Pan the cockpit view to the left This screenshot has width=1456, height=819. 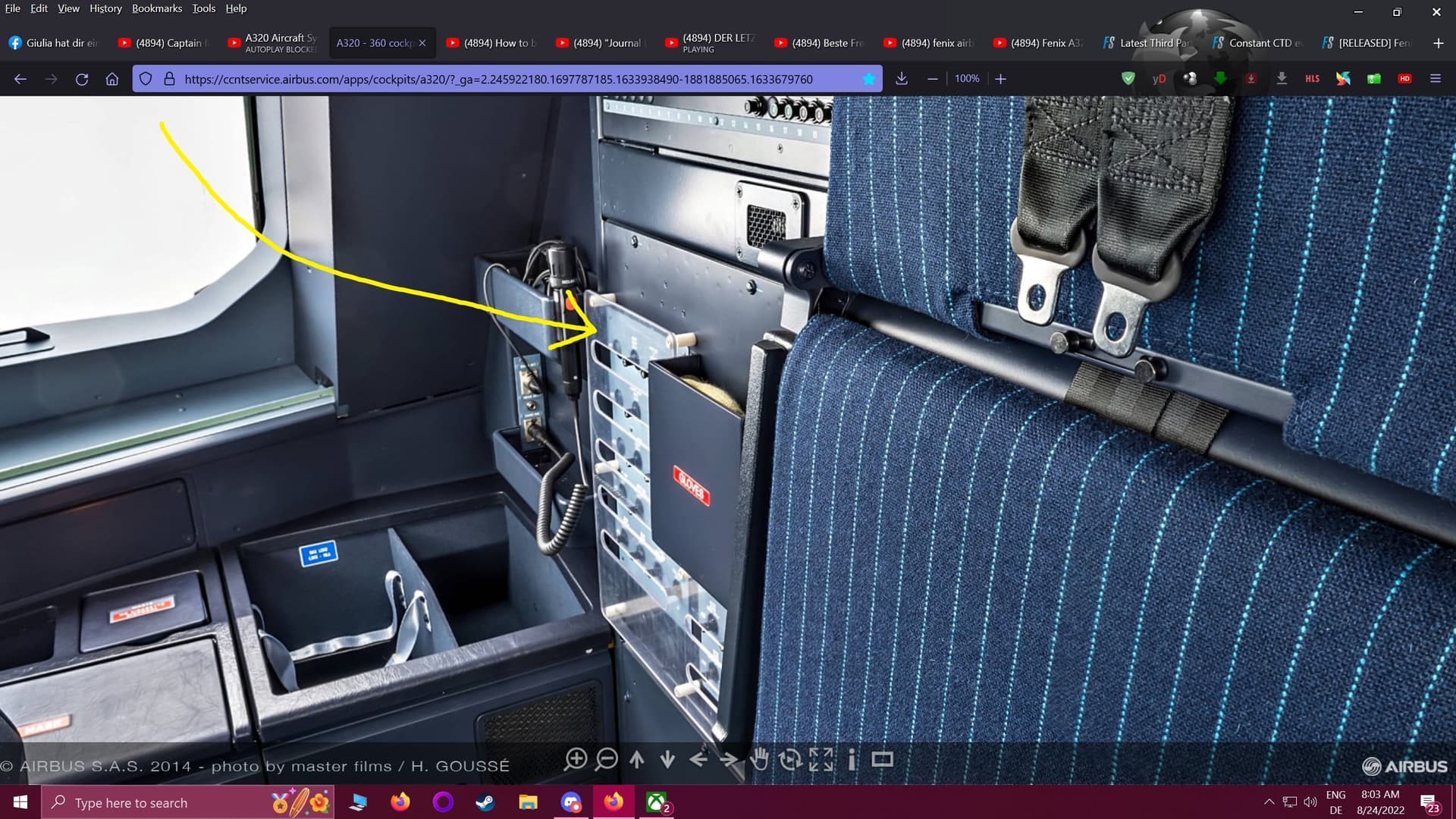click(x=698, y=759)
